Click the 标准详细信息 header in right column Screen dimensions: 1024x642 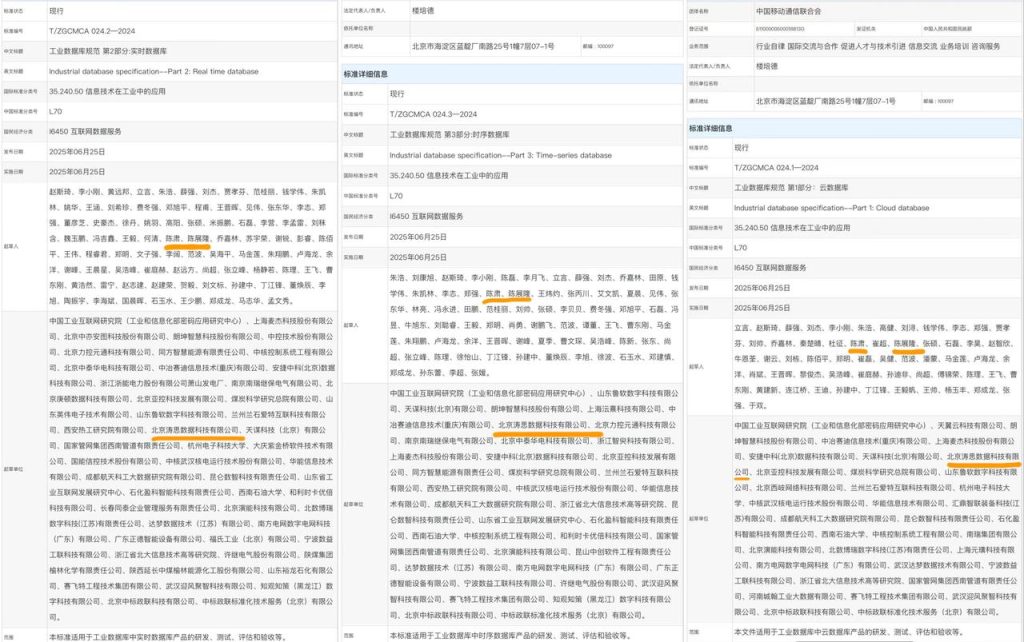pyautogui.click(x=712, y=128)
